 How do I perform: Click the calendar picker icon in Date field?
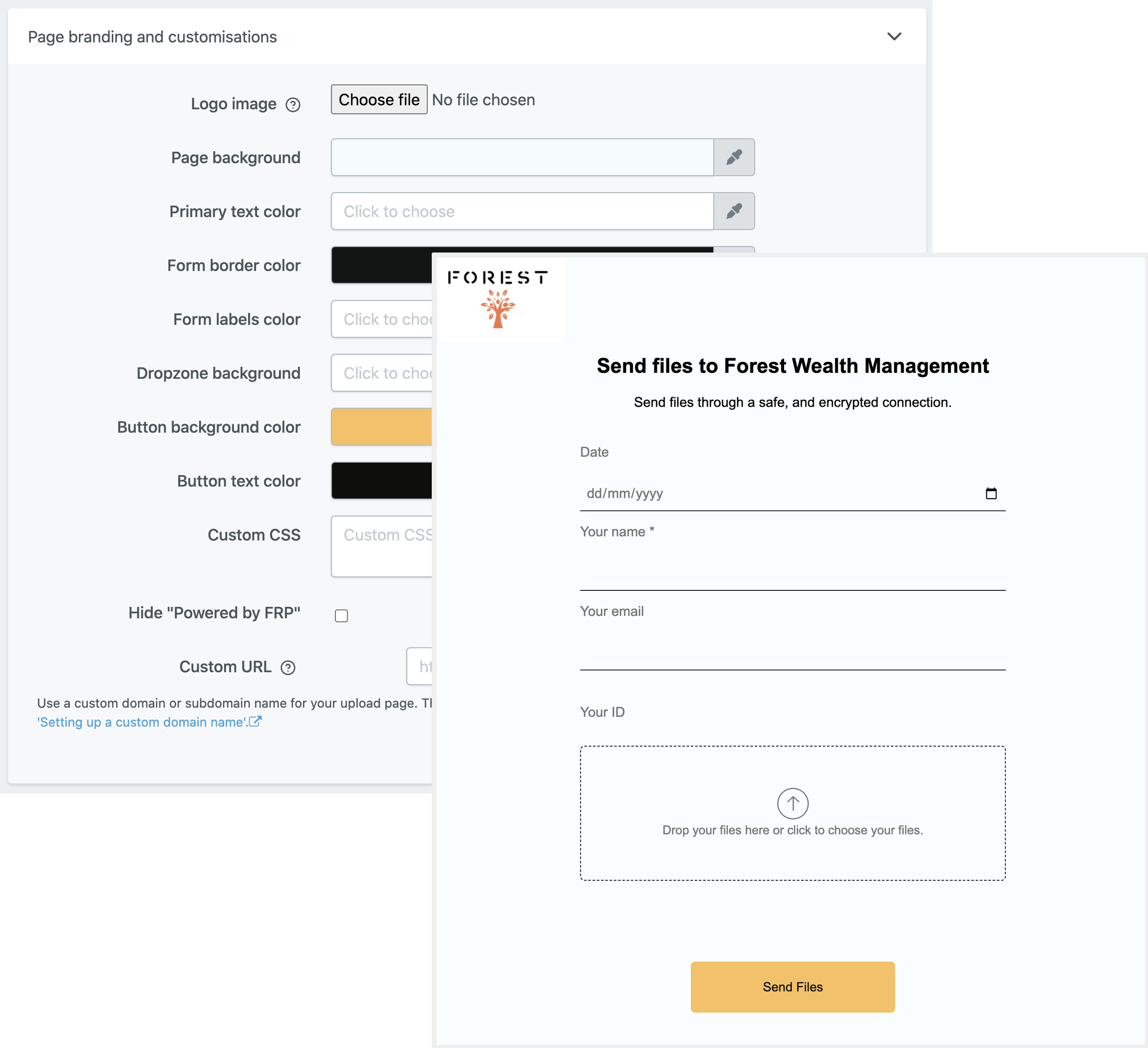coord(991,493)
